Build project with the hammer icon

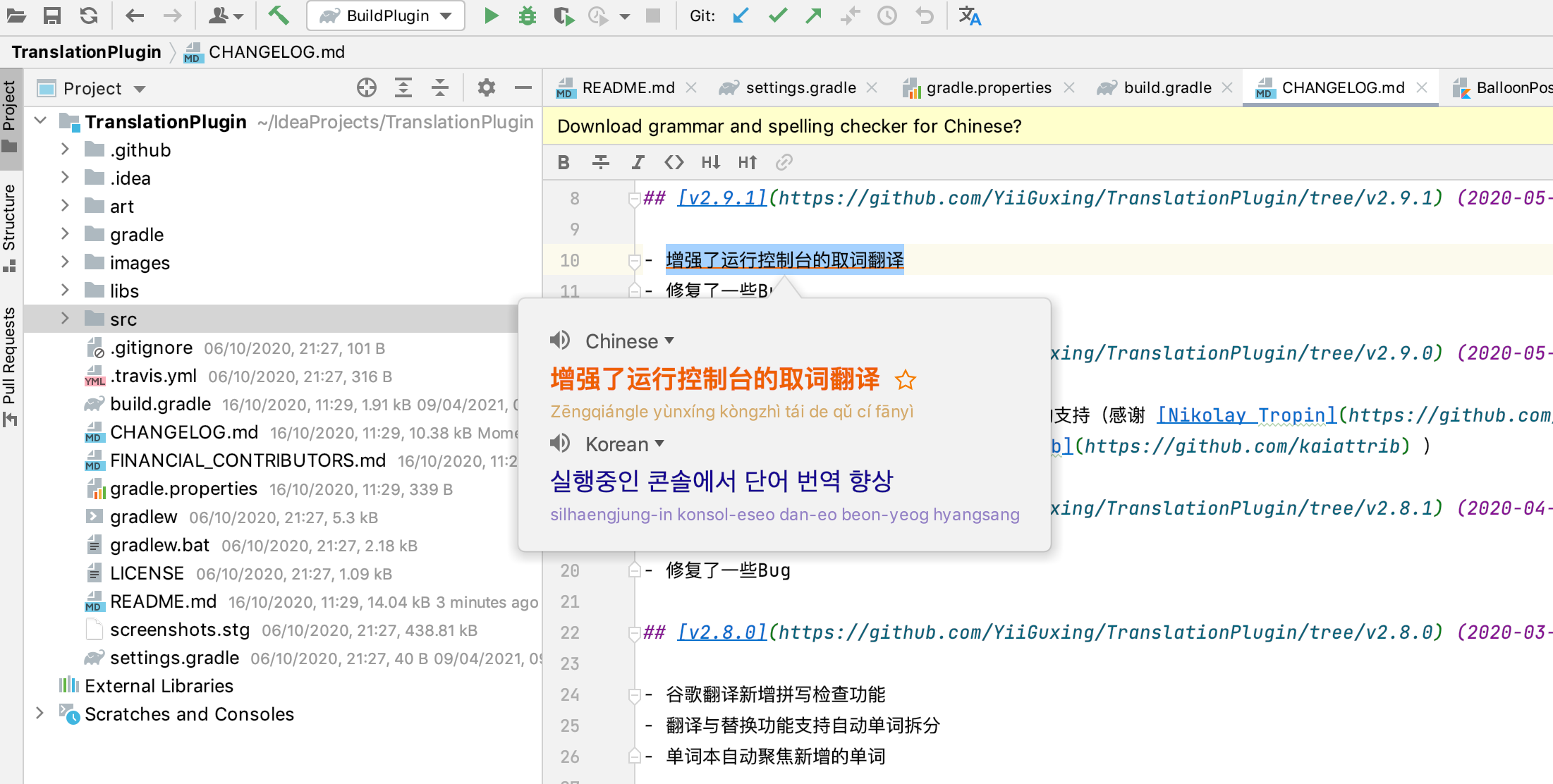coord(279,16)
